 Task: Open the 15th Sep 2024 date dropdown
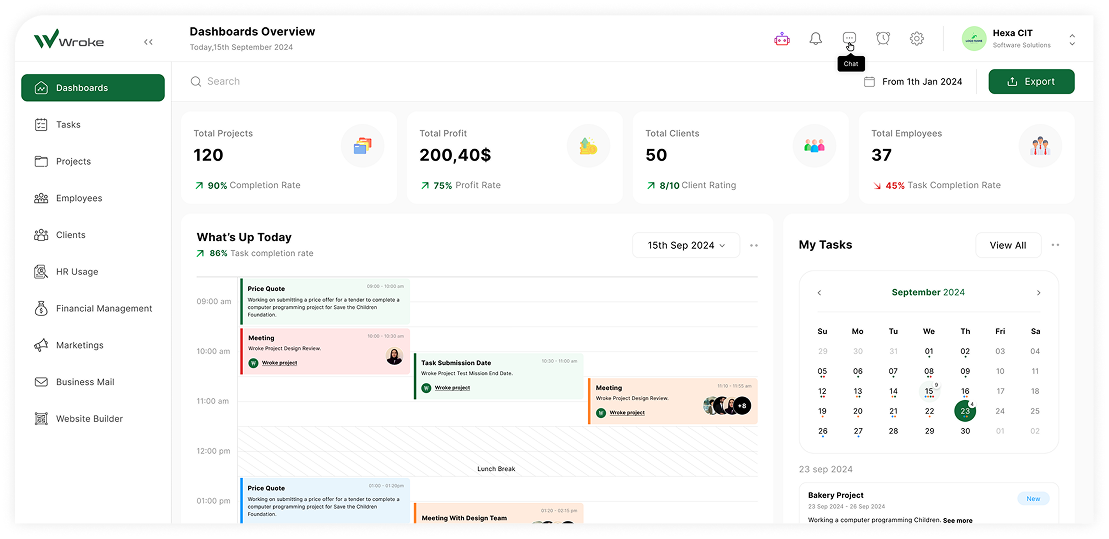click(686, 245)
